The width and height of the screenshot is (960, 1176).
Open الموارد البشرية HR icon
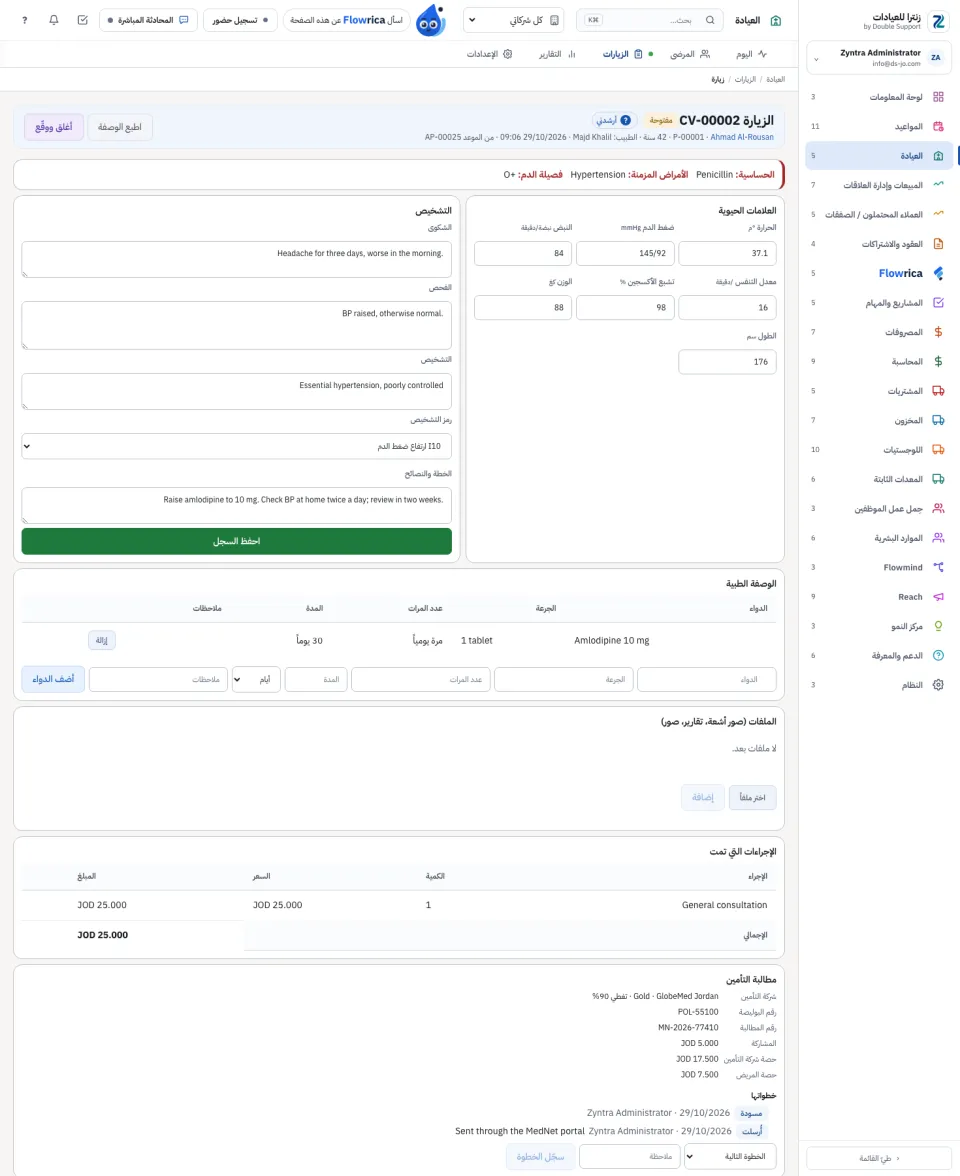[x=938, y=538]
